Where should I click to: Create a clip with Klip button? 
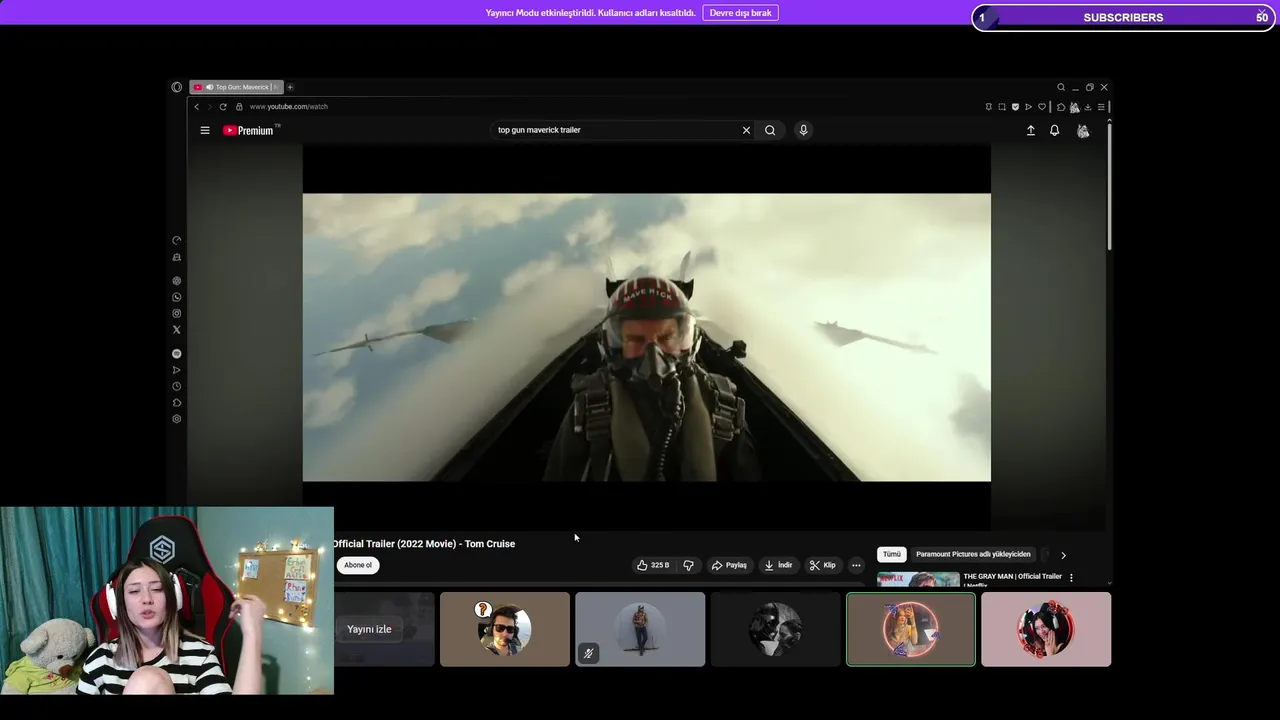pyautogui.click(x=822, y=565)
